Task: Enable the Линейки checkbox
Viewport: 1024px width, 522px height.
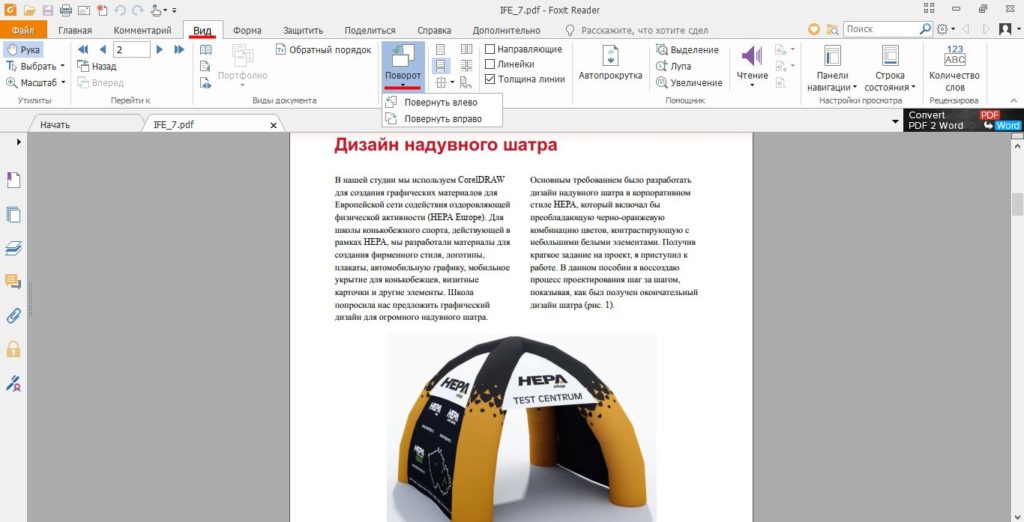Action: pos(490,64)
